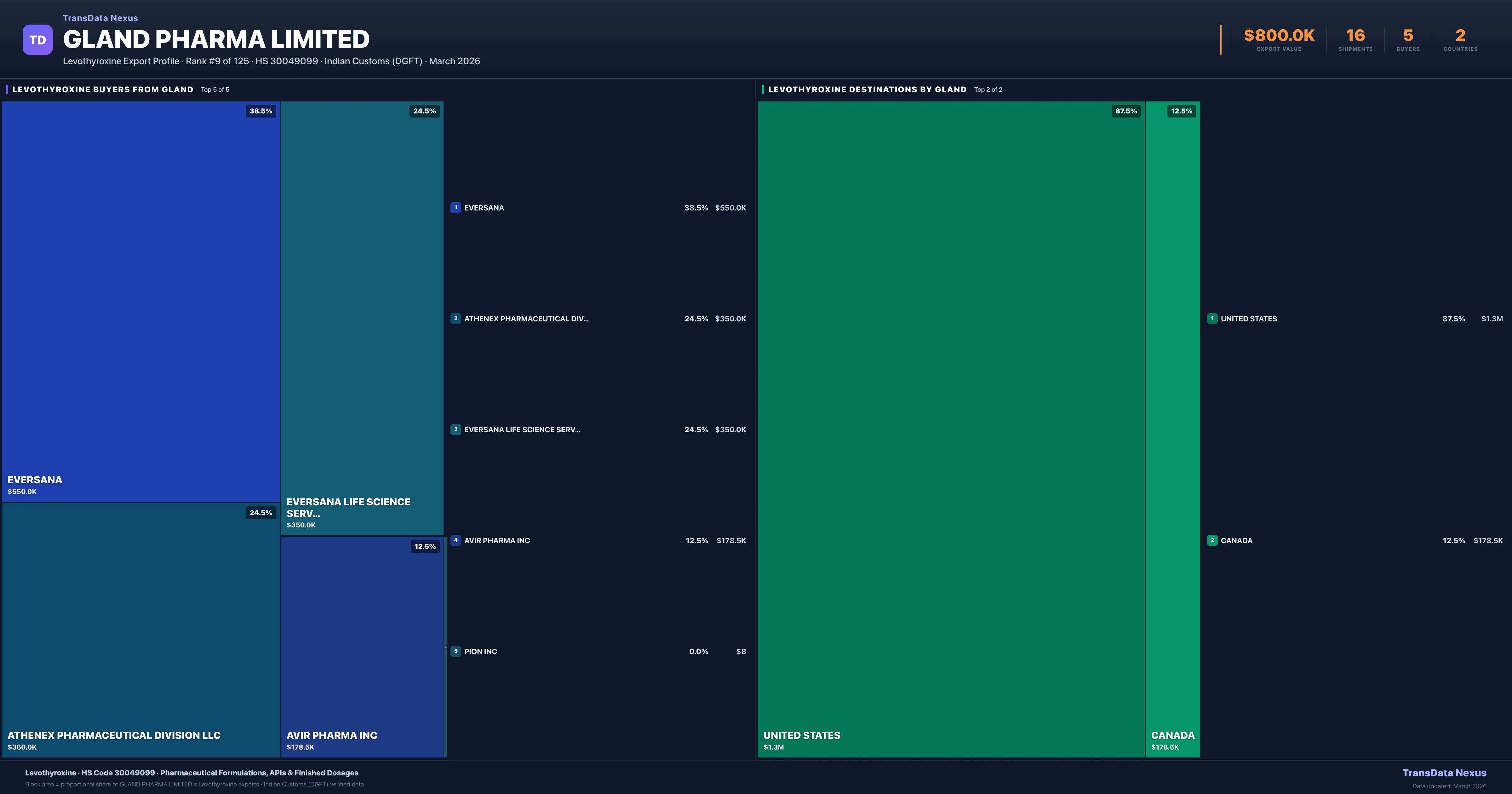Click rank badge 4 beside AVIR PHARMA INC
1512x794 pixels.
pyautogui.click(x=455, y=540)
